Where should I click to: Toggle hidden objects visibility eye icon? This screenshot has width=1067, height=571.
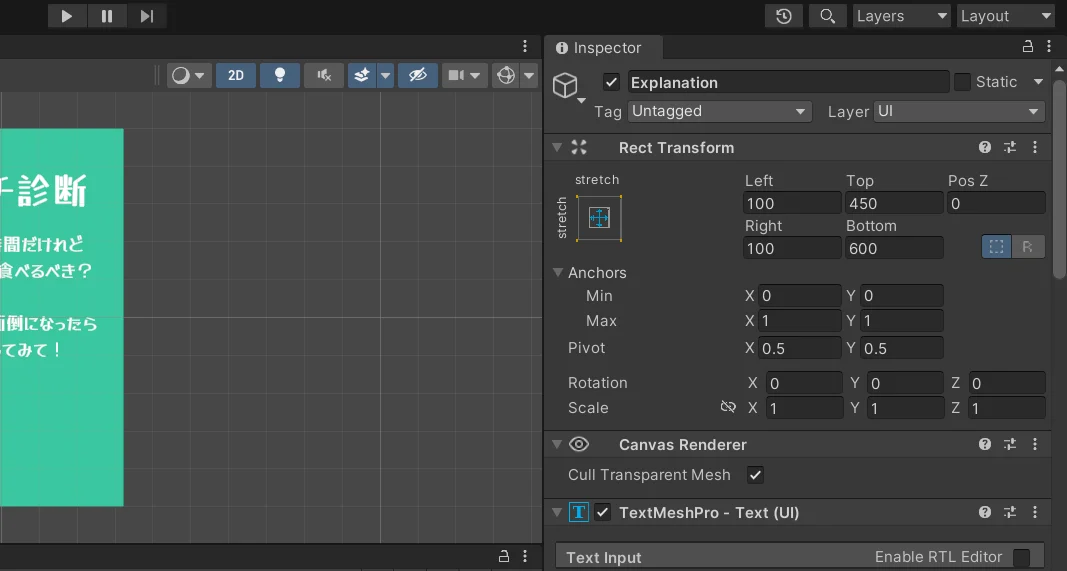418,75
